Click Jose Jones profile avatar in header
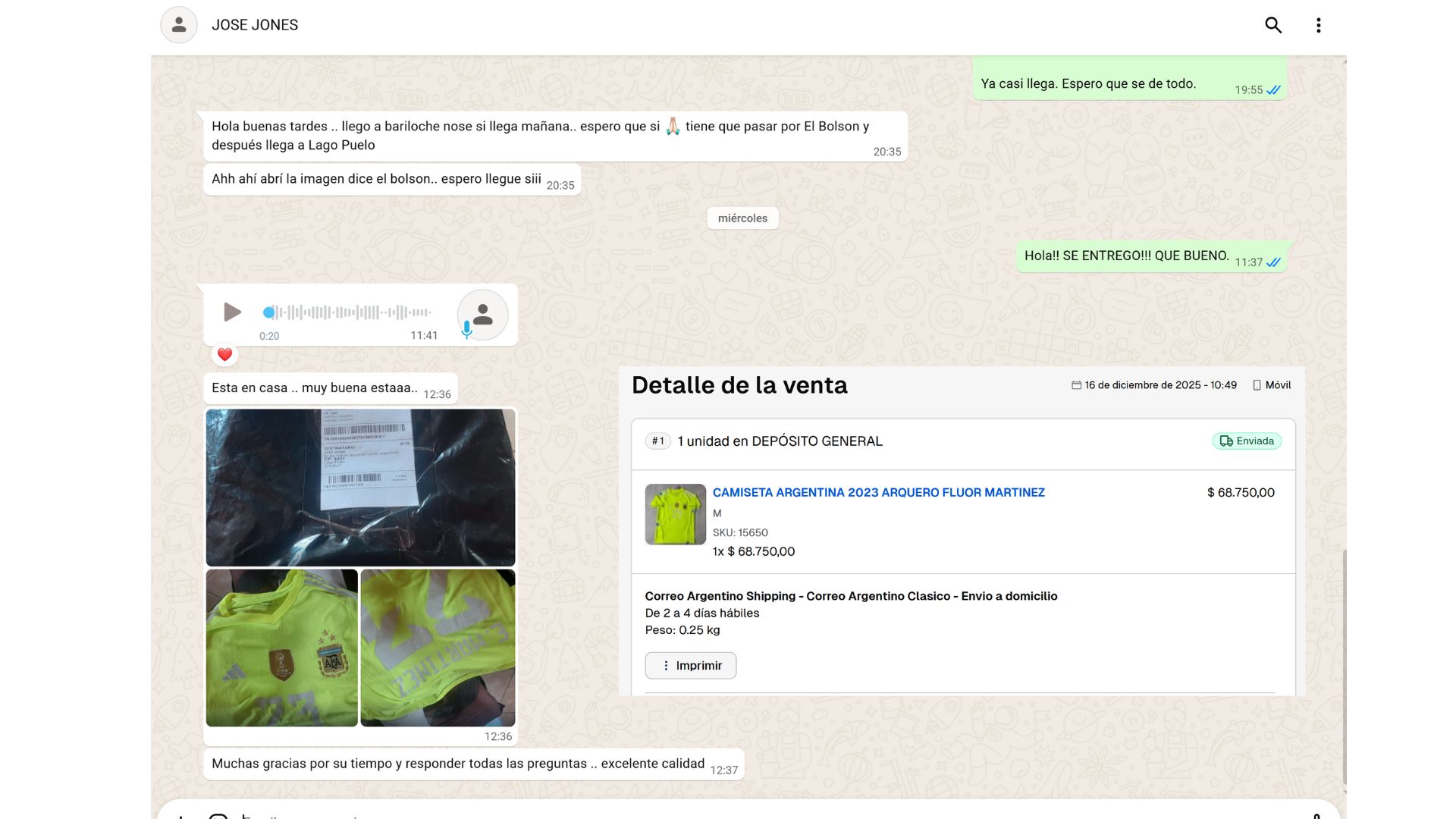The height and width of the screenshot is (819, 1456). [179, 25]
